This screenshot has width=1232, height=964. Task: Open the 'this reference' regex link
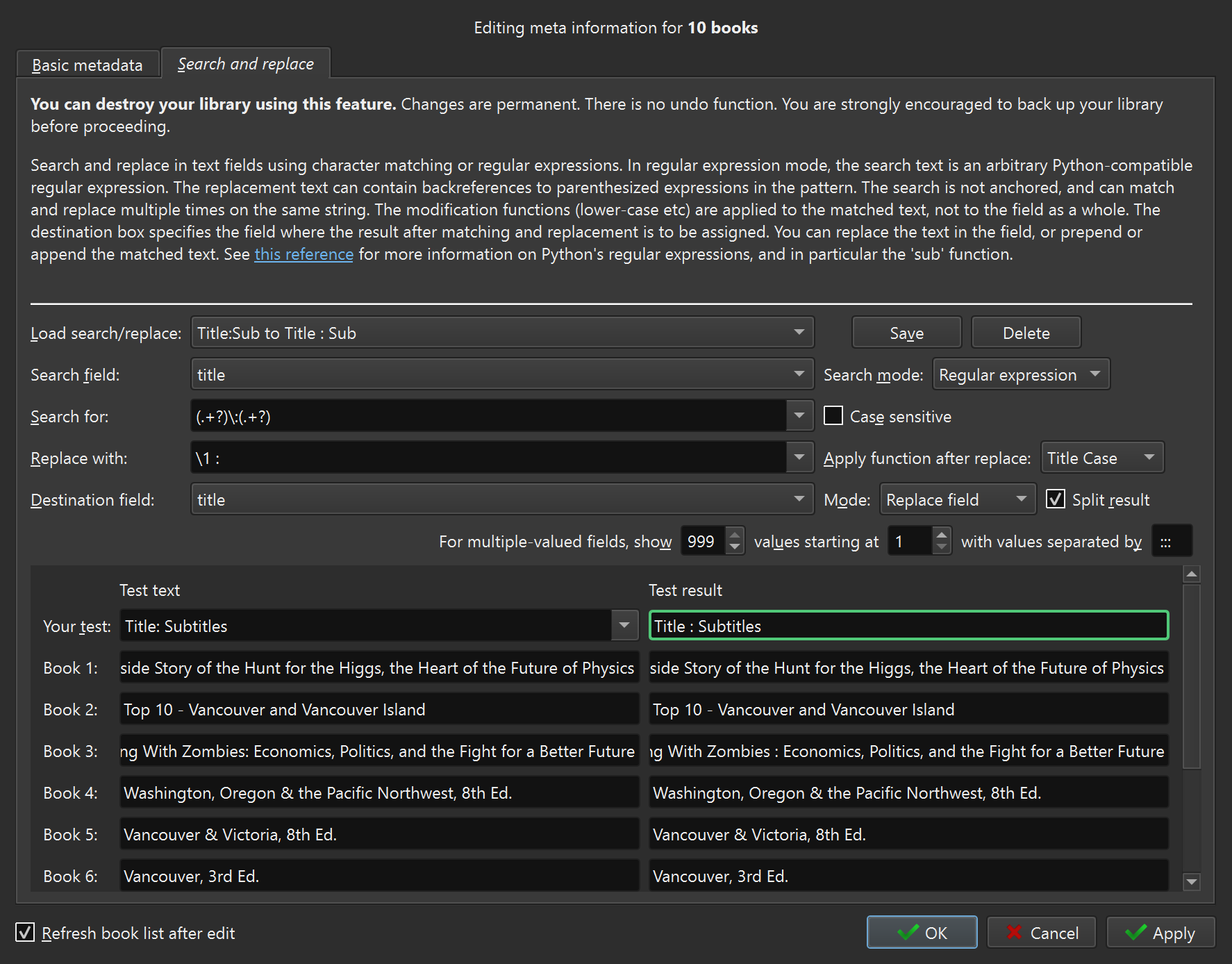pyautogui.click(x=303, y=254)
